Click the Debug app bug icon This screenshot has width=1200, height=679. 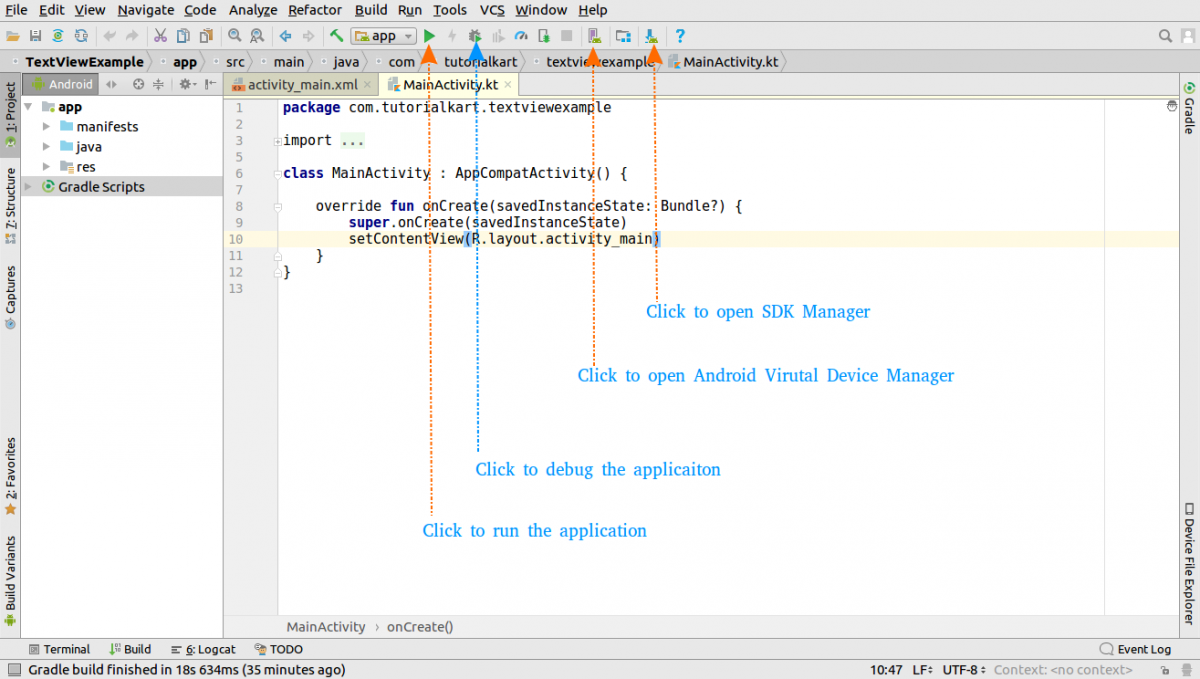[475, 36]
